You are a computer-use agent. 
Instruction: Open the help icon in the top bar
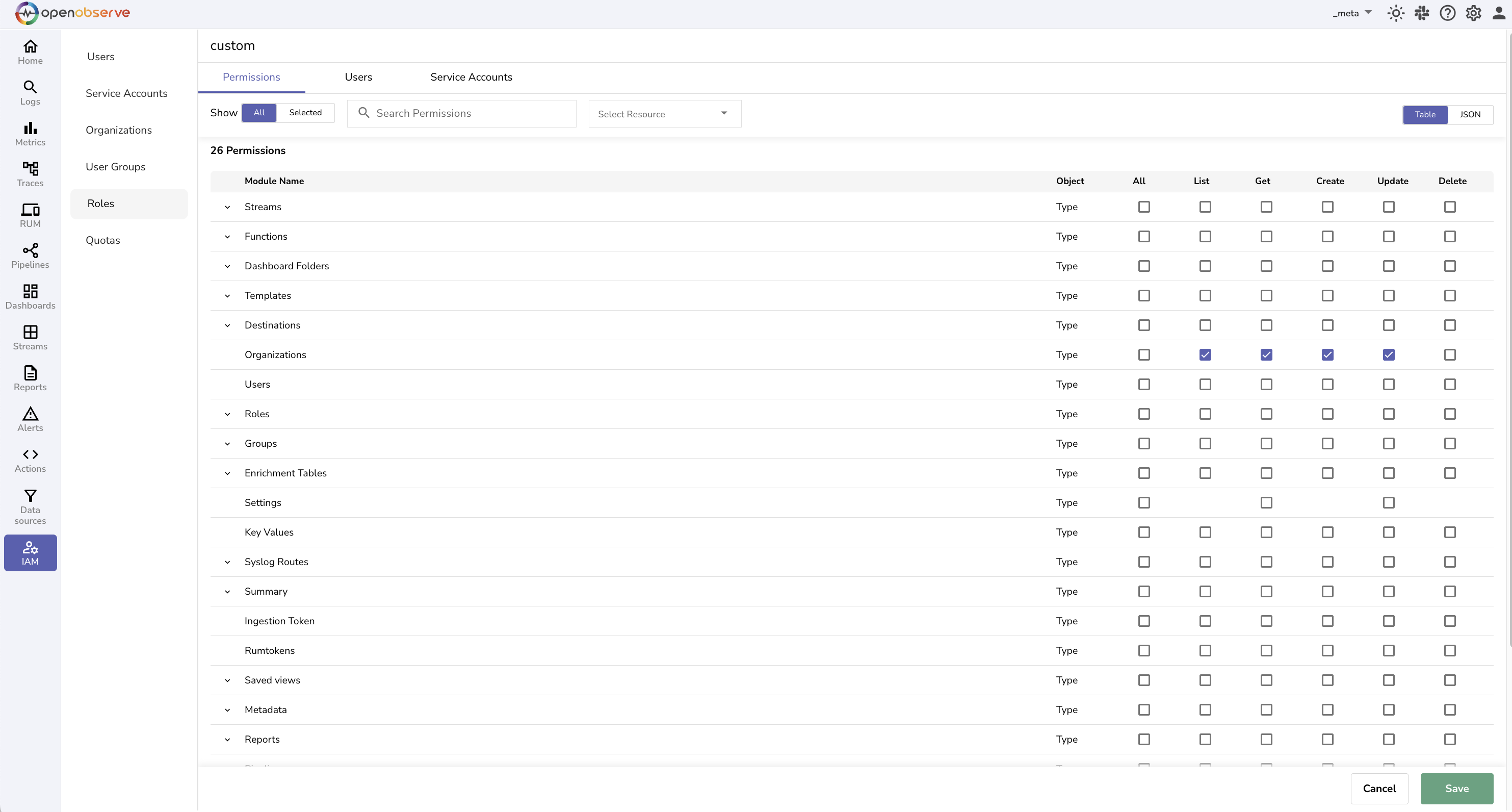1447,12
